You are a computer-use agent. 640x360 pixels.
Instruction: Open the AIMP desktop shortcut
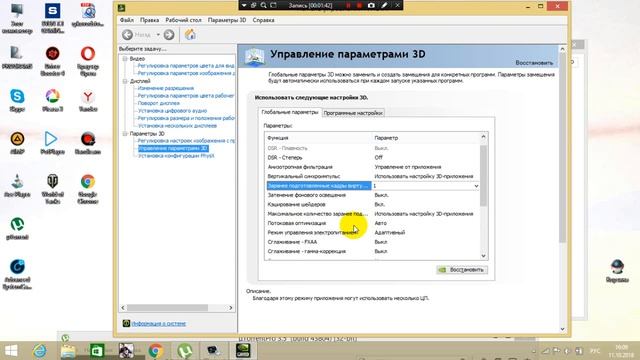pos(17,143)
